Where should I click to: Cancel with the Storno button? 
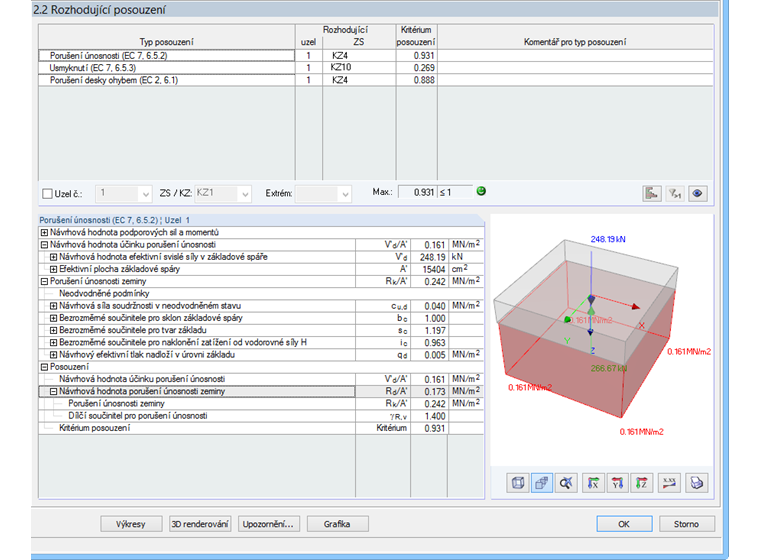click(686, 524)
